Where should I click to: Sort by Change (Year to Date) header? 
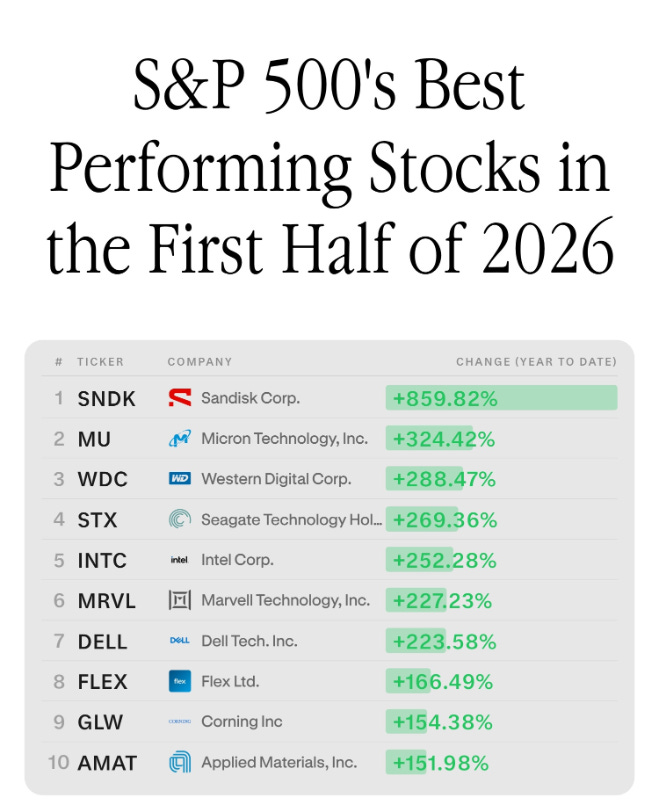click(x=536, y=362)
